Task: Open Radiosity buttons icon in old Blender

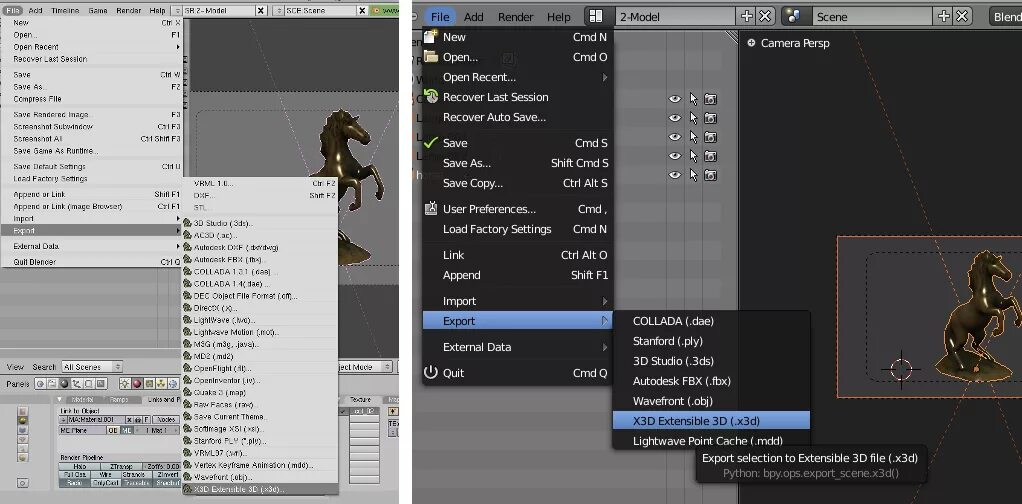Action: tap(161, 384)
